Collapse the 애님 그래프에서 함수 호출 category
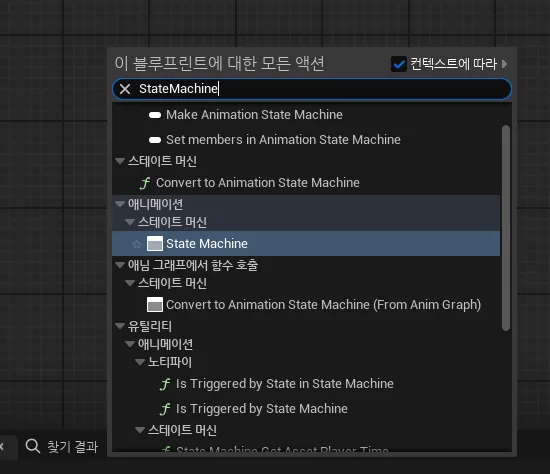The height and width of the screenshot is (474, 550). (120, 265)
